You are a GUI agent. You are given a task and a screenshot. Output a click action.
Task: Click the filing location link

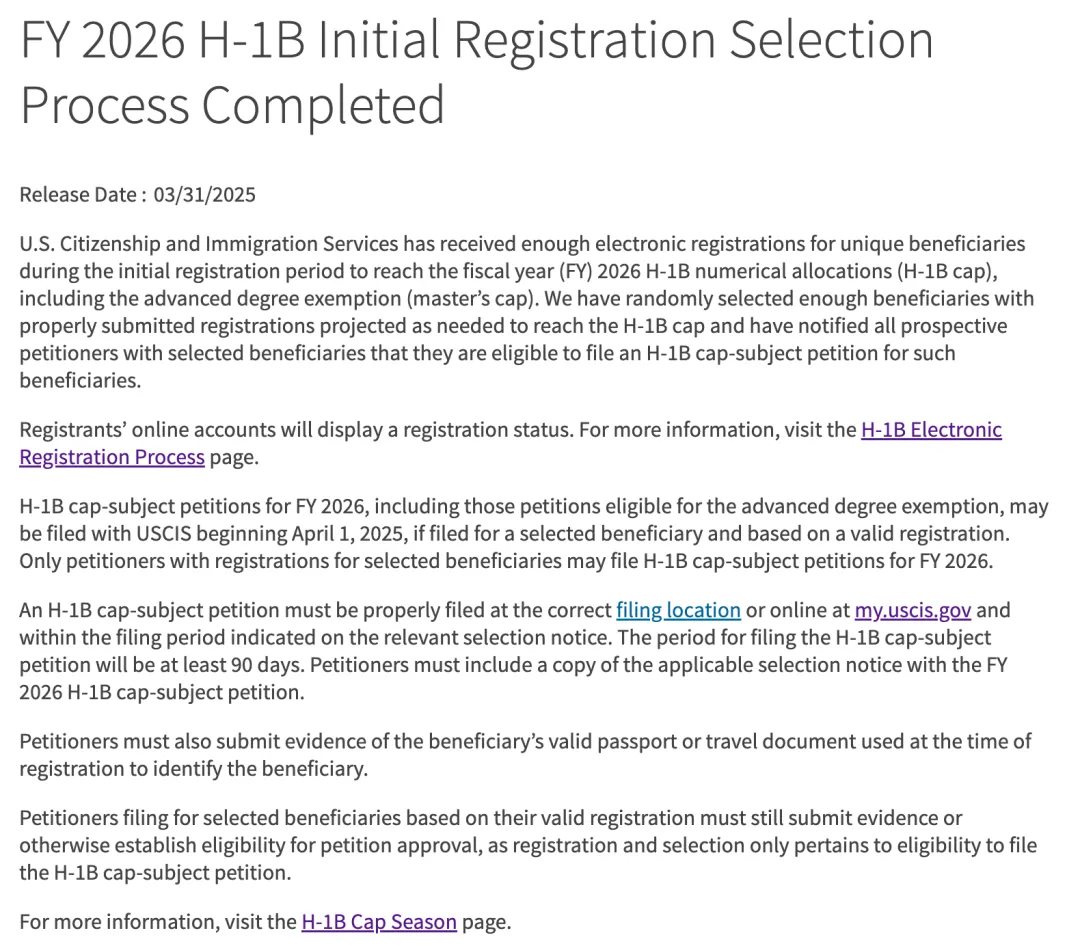(x=678, y=610)
